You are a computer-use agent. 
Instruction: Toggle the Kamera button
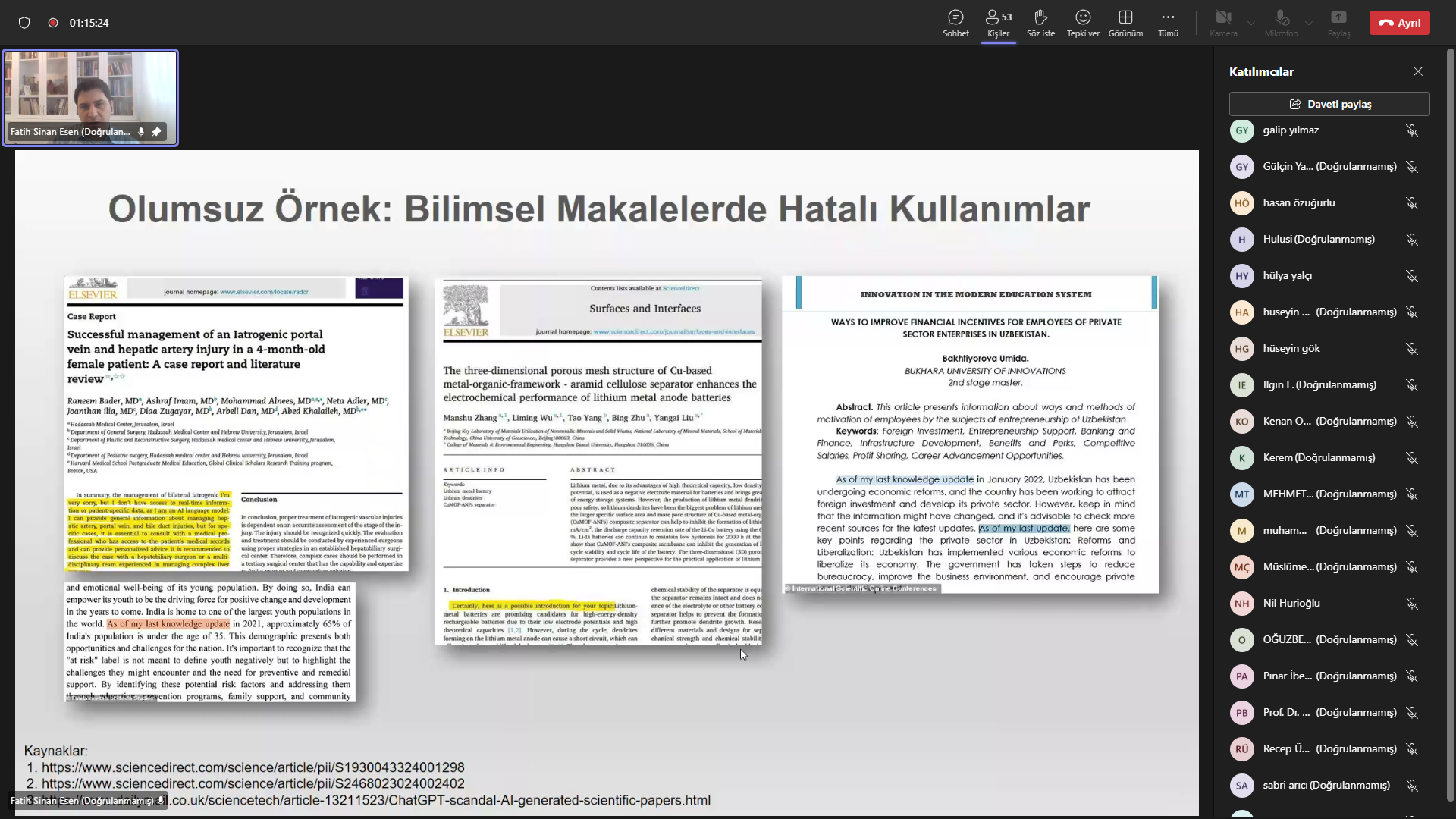(1223, 23)
